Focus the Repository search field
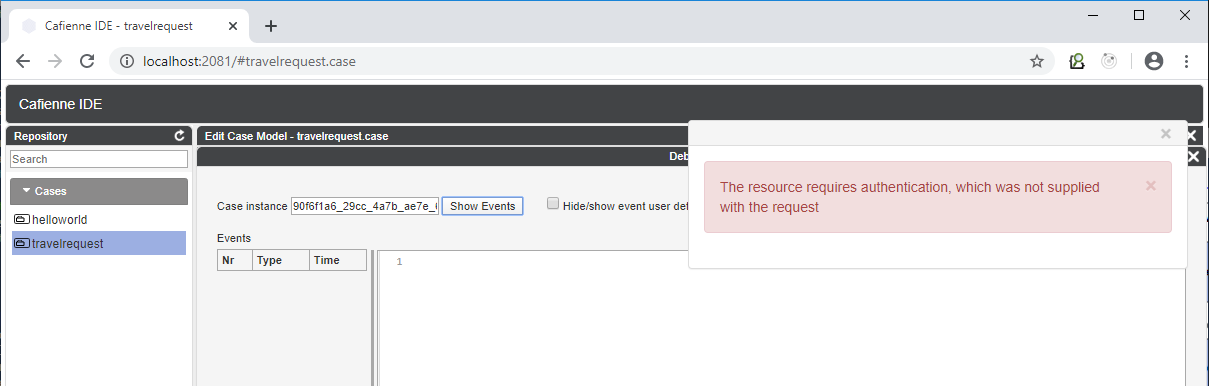1209x386 pixels. (99, 159)
